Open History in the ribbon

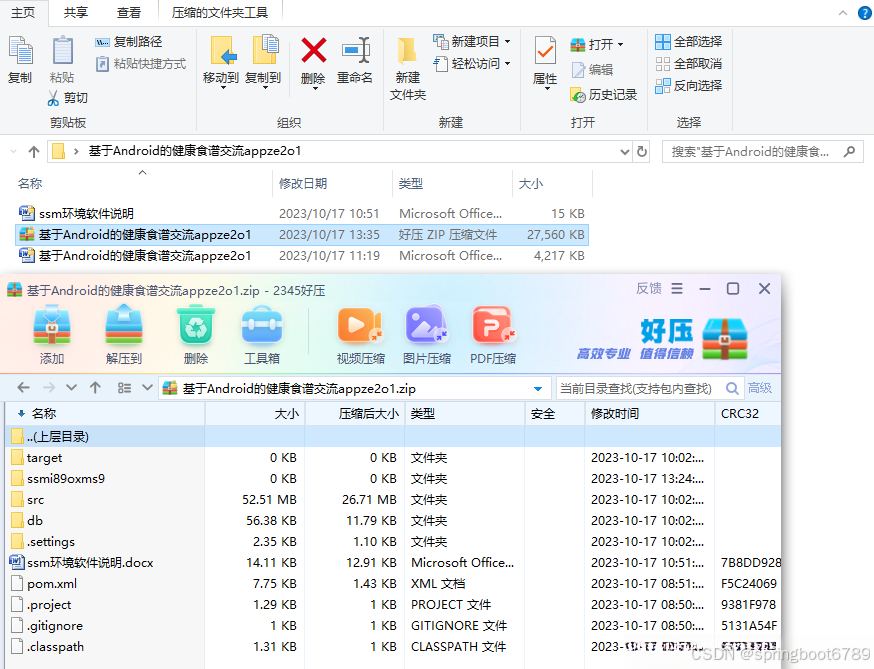604,95
